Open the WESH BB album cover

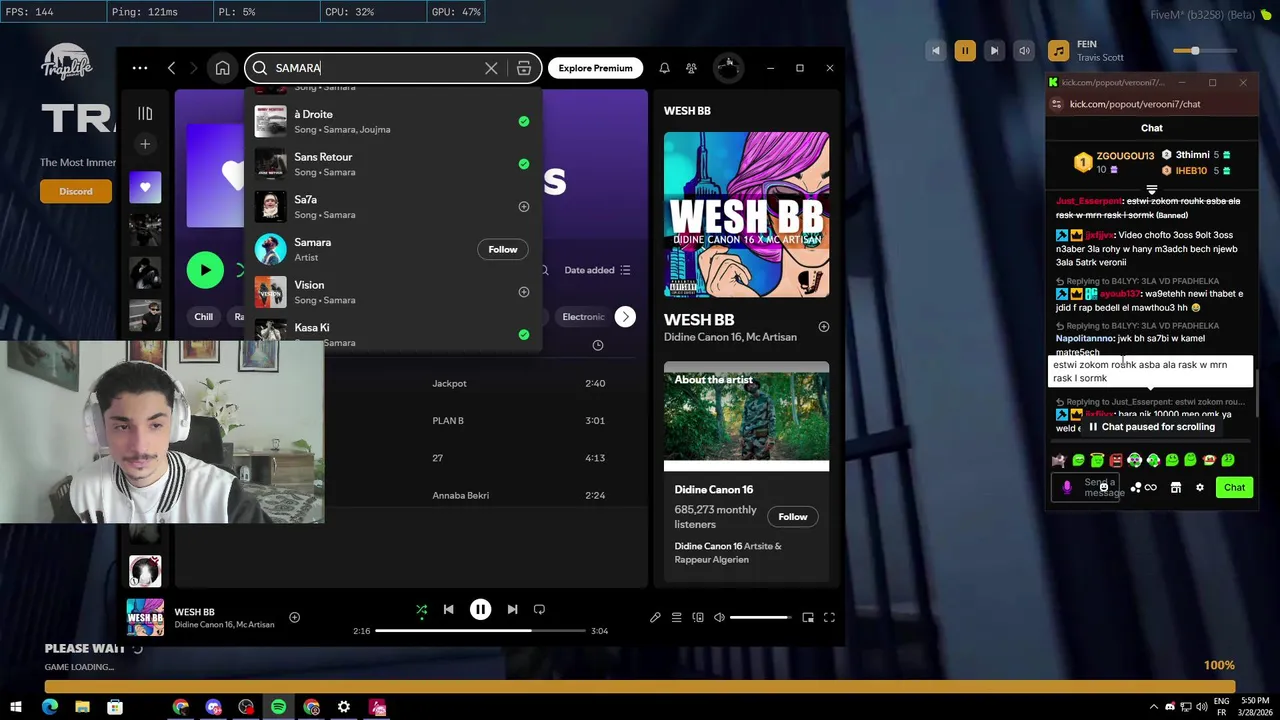[746, 214]
